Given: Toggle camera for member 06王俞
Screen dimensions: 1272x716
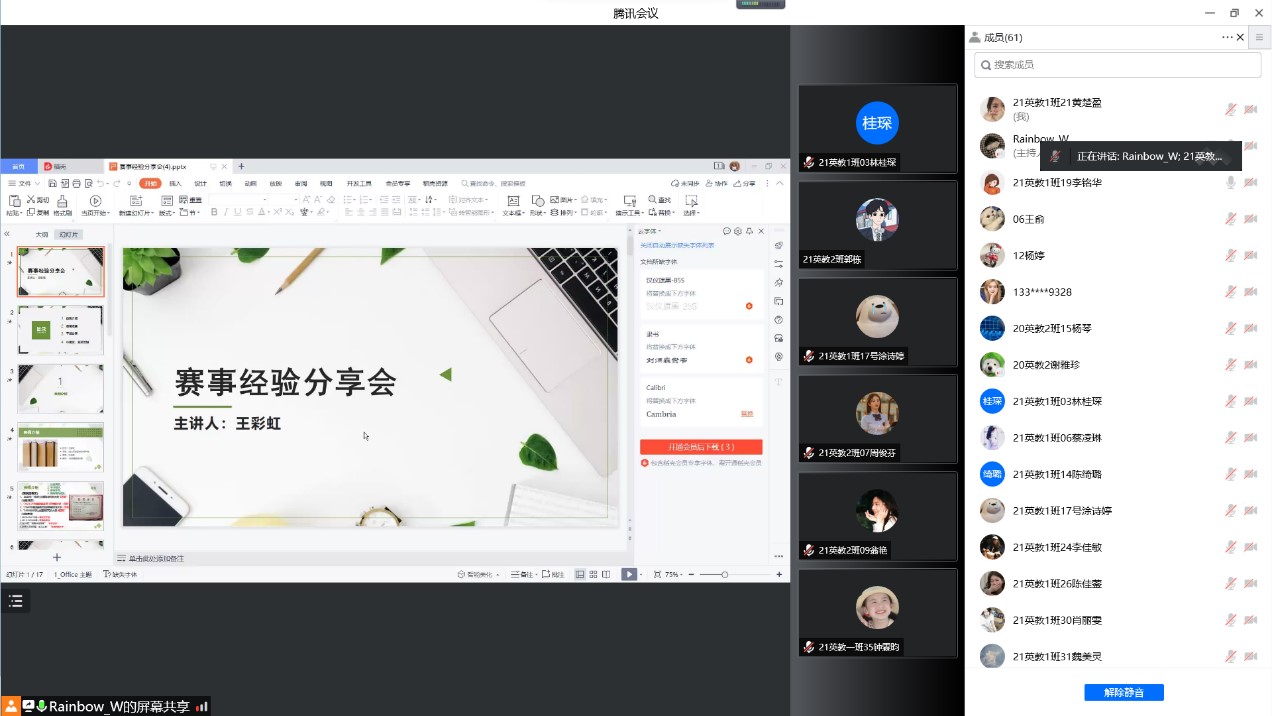Looking at the screenshot, I should [1250, 219].
